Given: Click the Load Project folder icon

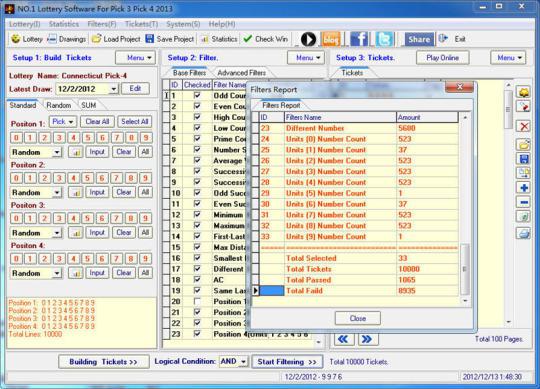Looking at the screenshot, I should point(96,39).
